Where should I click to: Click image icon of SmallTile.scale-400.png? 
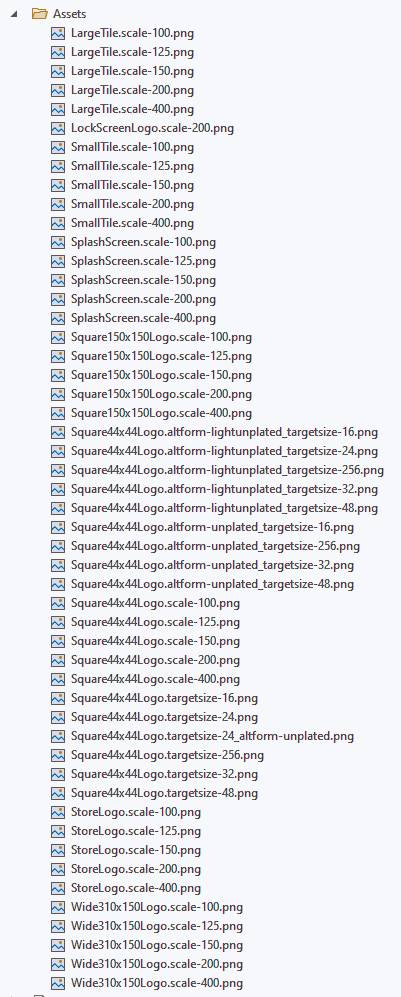click(x=58, y=223)
